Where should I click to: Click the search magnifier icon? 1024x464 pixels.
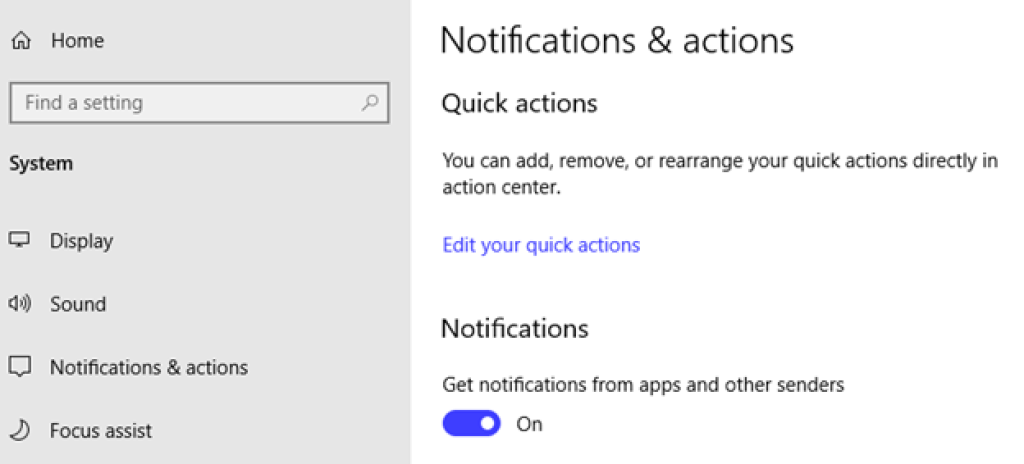[370, 103]
